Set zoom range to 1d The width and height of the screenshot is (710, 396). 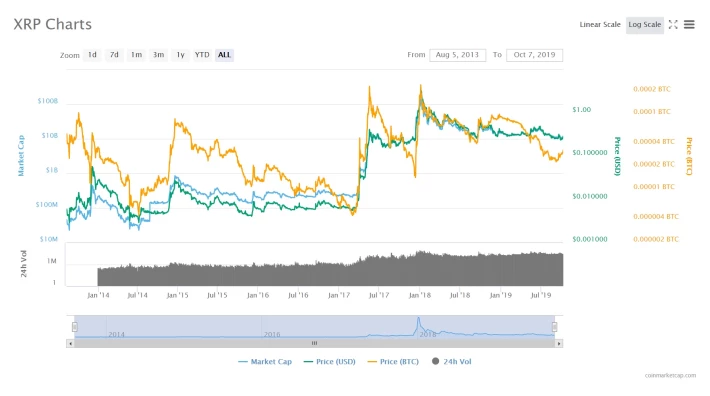[x=92, y=55]
